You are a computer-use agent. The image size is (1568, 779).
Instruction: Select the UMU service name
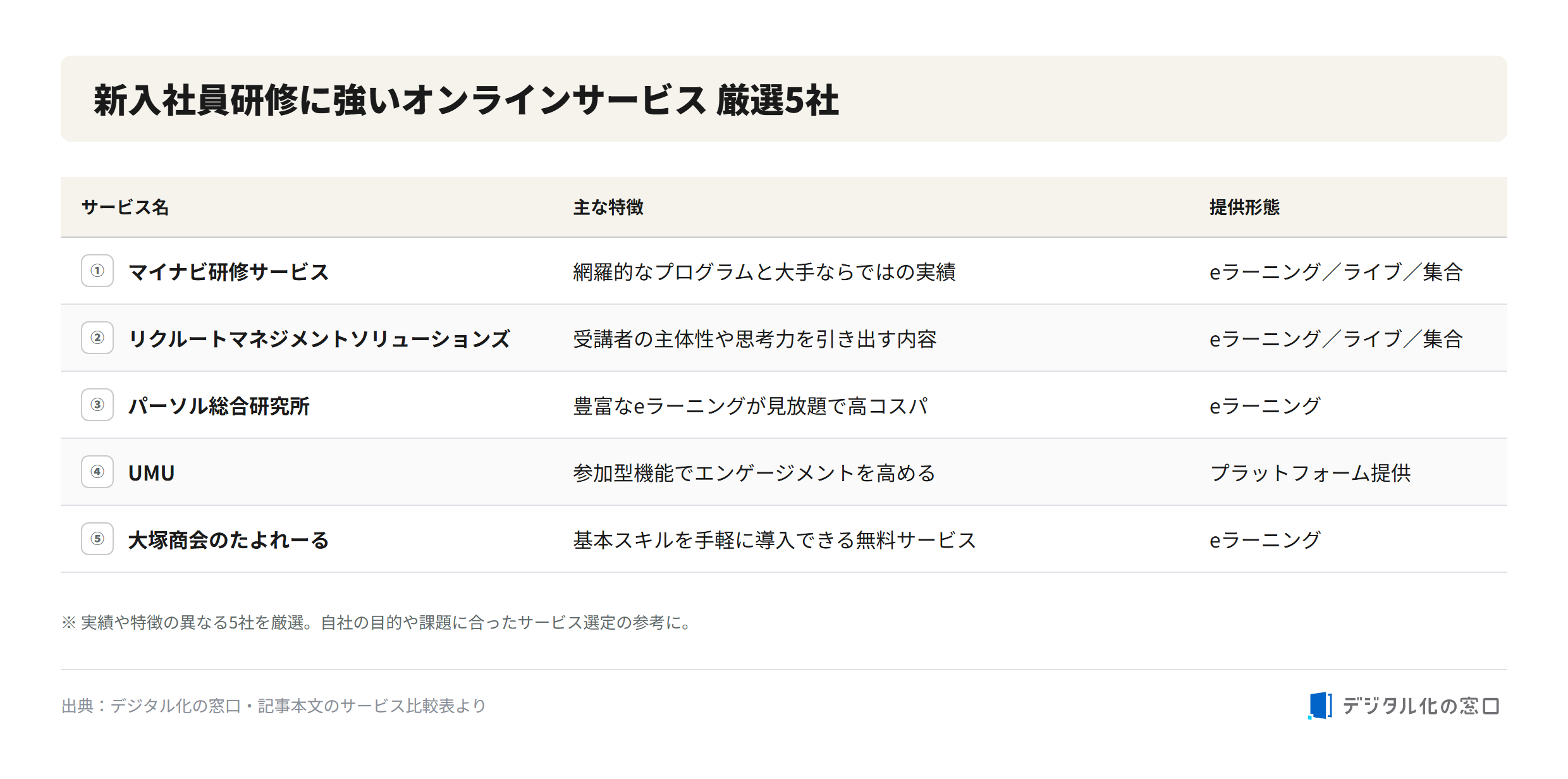tap(151, 473)
